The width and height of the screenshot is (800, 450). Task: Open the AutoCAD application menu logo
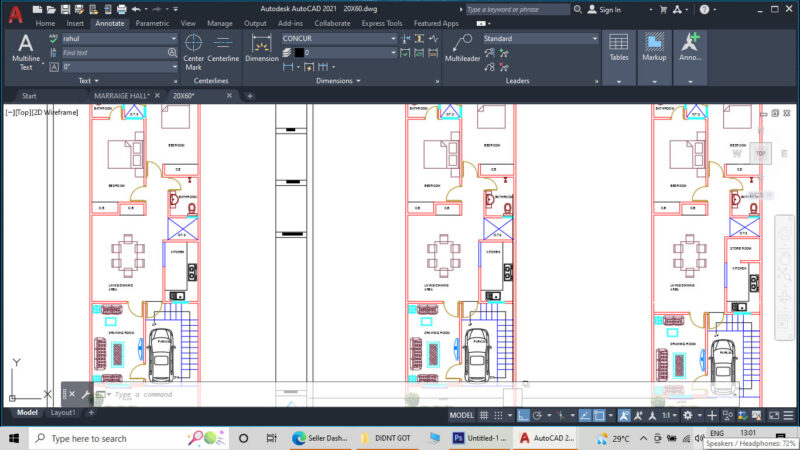coord(15,14)
